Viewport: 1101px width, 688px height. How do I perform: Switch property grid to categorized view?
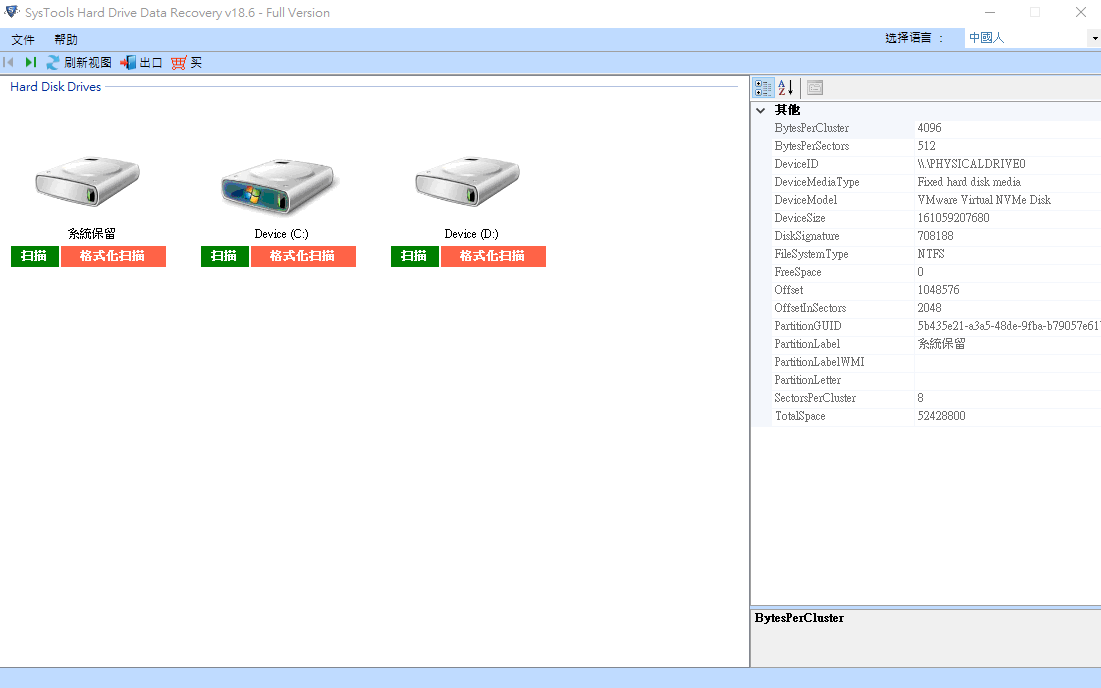click(763, 88)
